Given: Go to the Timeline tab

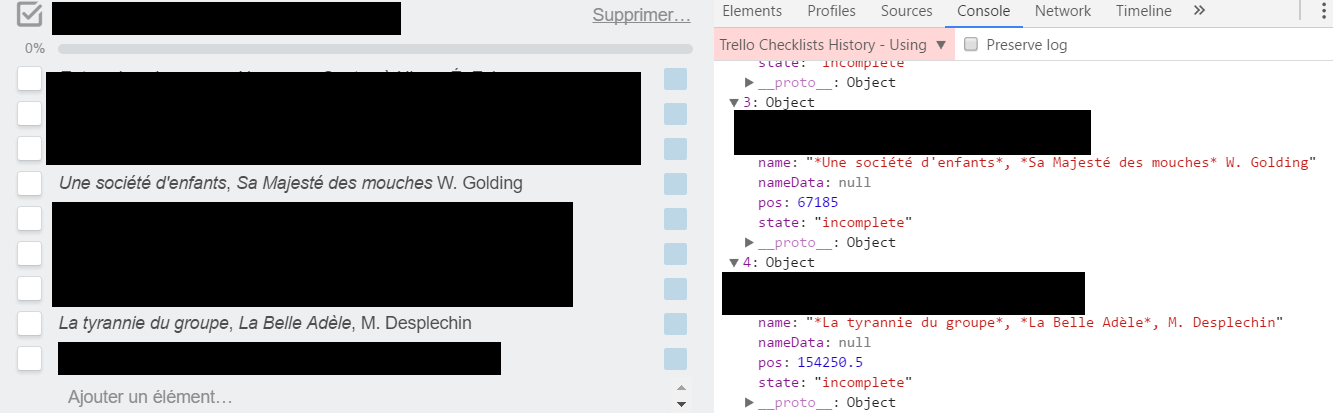Looking at the screenshot, I should click(x=1143, y=11).
